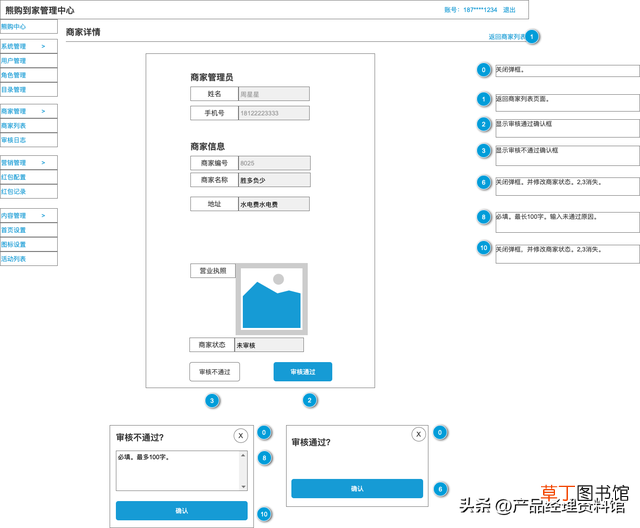
Task: Click the 手机号 input field
Action: coord(274,113)
